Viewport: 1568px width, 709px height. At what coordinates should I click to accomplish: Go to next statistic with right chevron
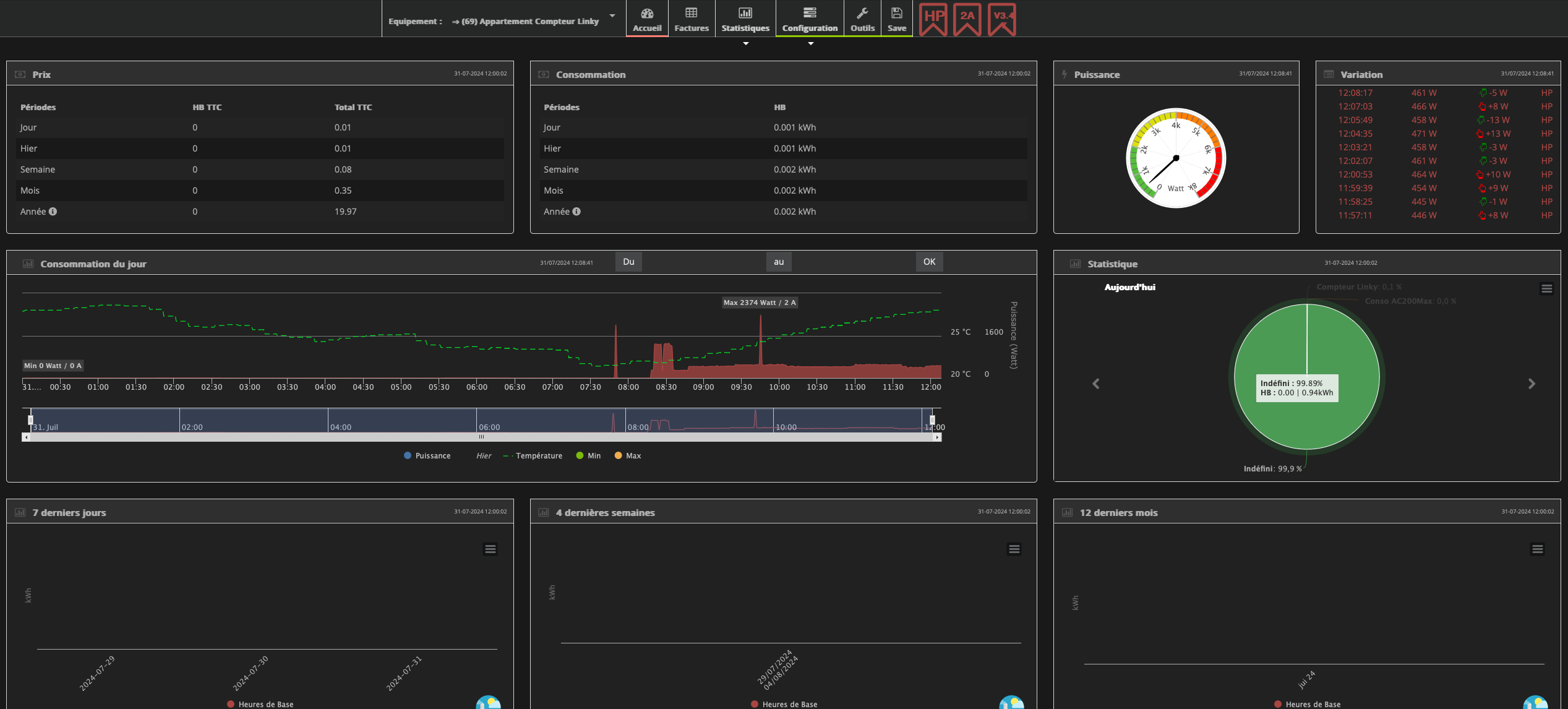1532,384
